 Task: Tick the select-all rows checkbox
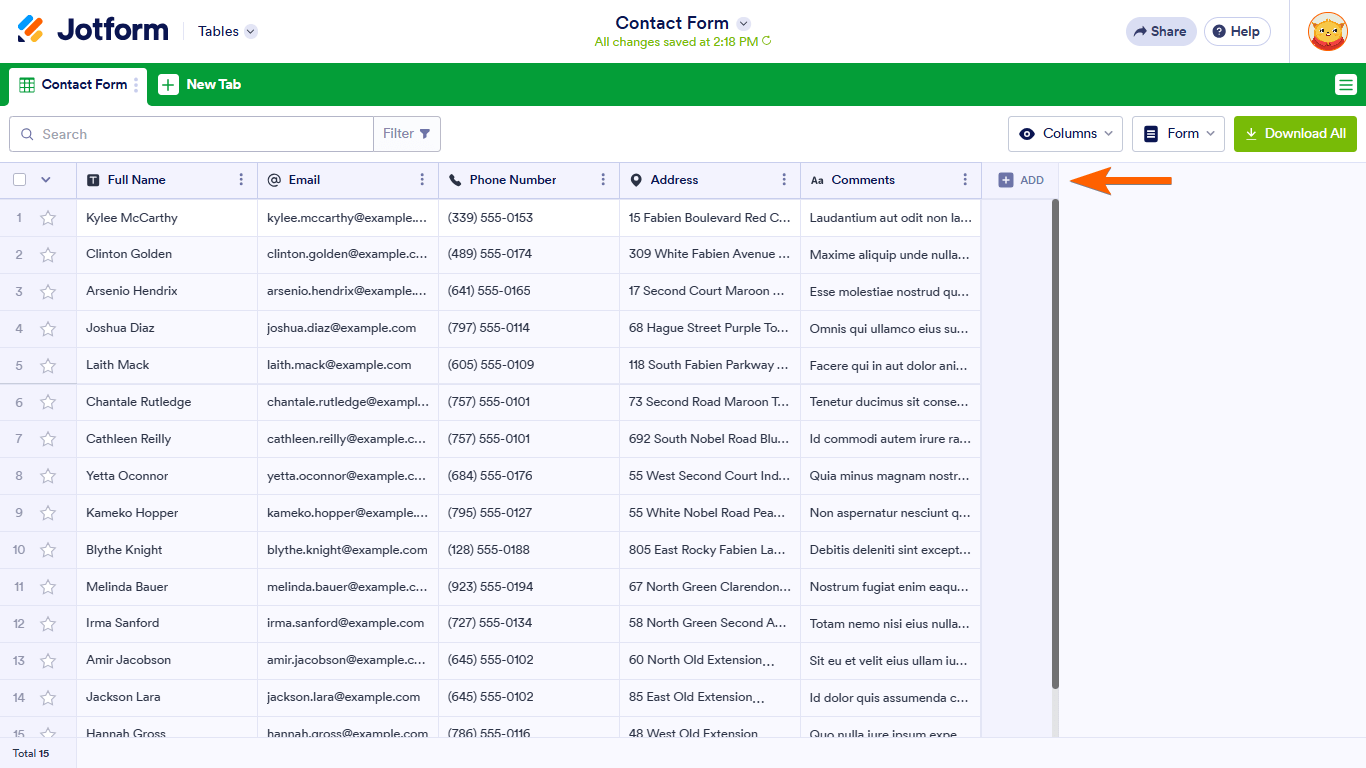(20, 180)
